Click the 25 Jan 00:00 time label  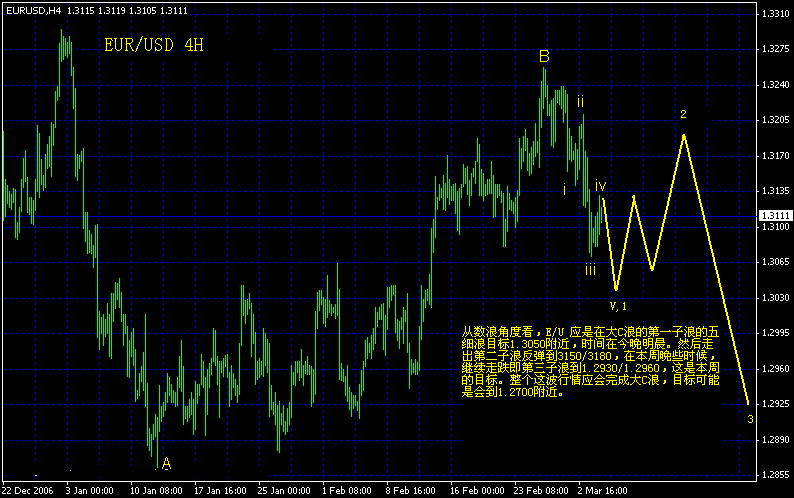click(284, 490)
